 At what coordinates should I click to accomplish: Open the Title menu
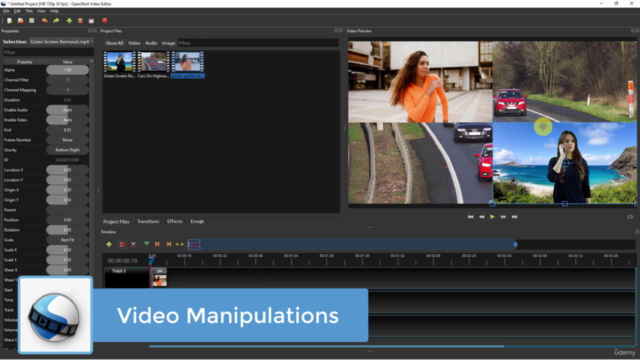click(29, 11)
